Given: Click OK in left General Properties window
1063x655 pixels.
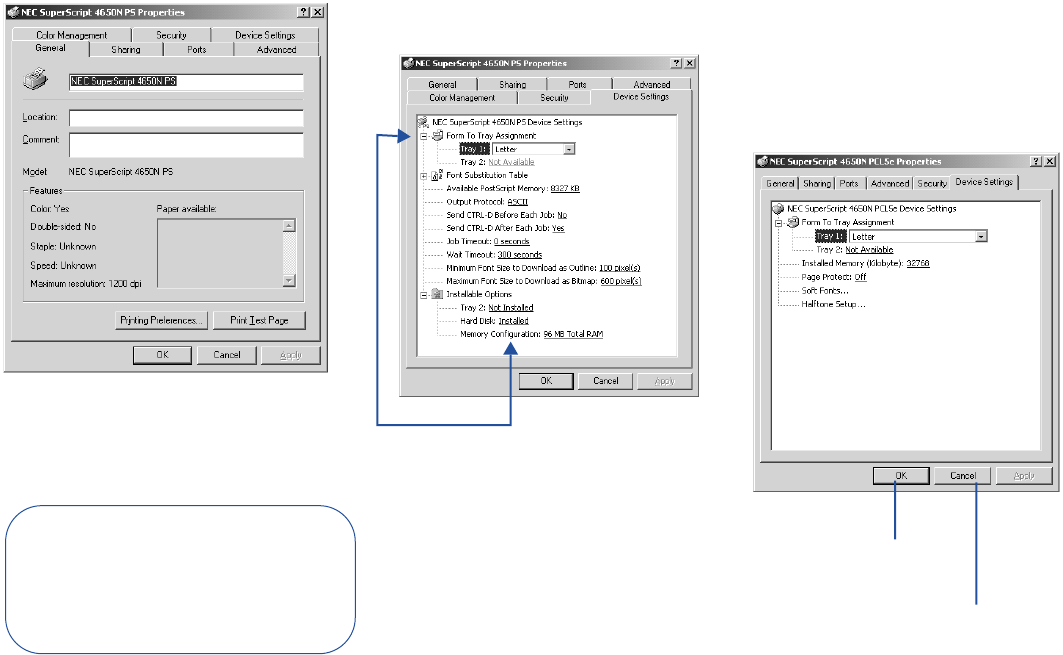Looking at the screenshot, I should 162,355.
